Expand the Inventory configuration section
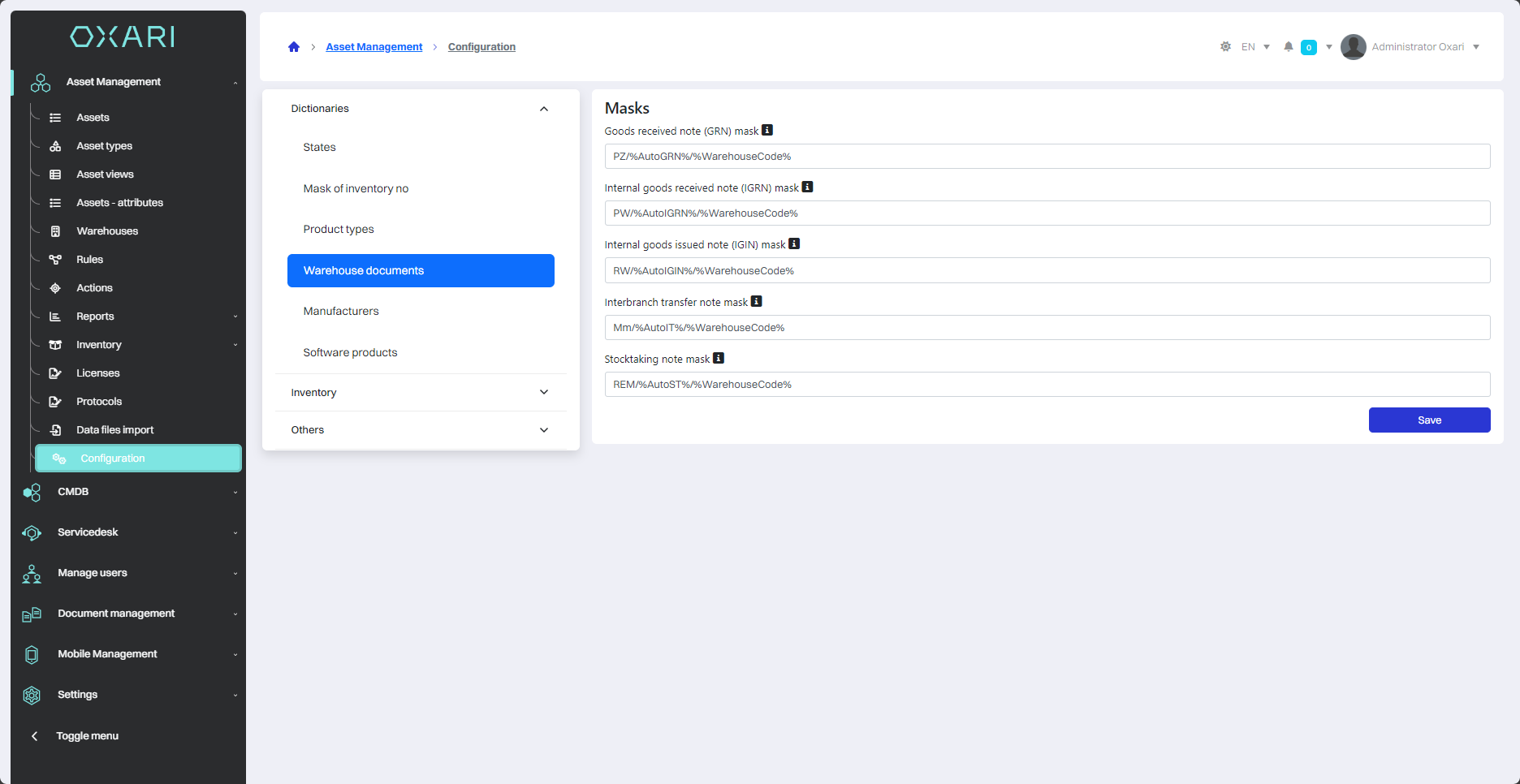The height and width of the screenshot is (784, 1520). [x=543, y=393]
